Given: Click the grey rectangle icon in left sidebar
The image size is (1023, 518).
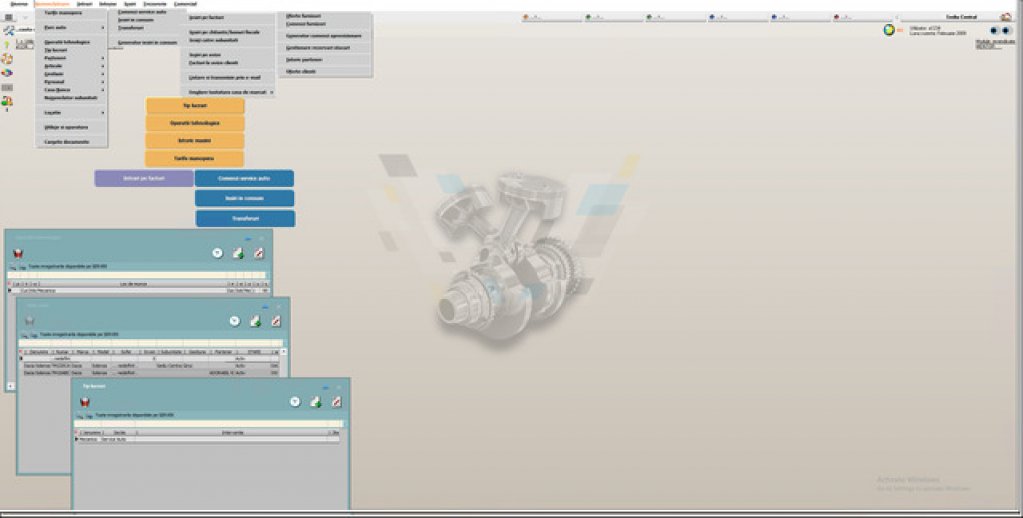Looking at the screenshot, I should (7, 87).
